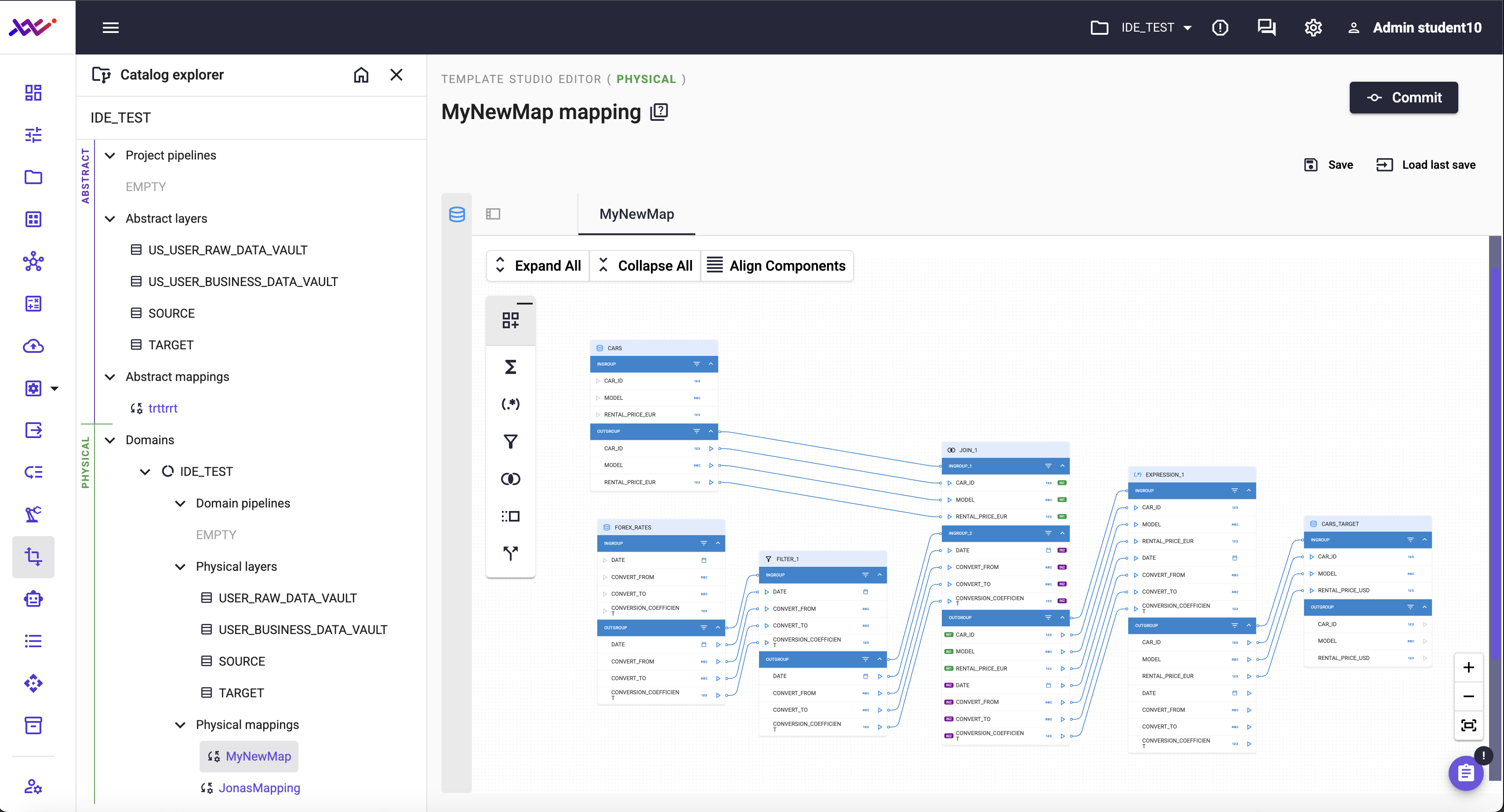Screen dimensions: 1504x812
Task: Open the IDE_TEST project dropdown
Action: [x=1187, y=27]
